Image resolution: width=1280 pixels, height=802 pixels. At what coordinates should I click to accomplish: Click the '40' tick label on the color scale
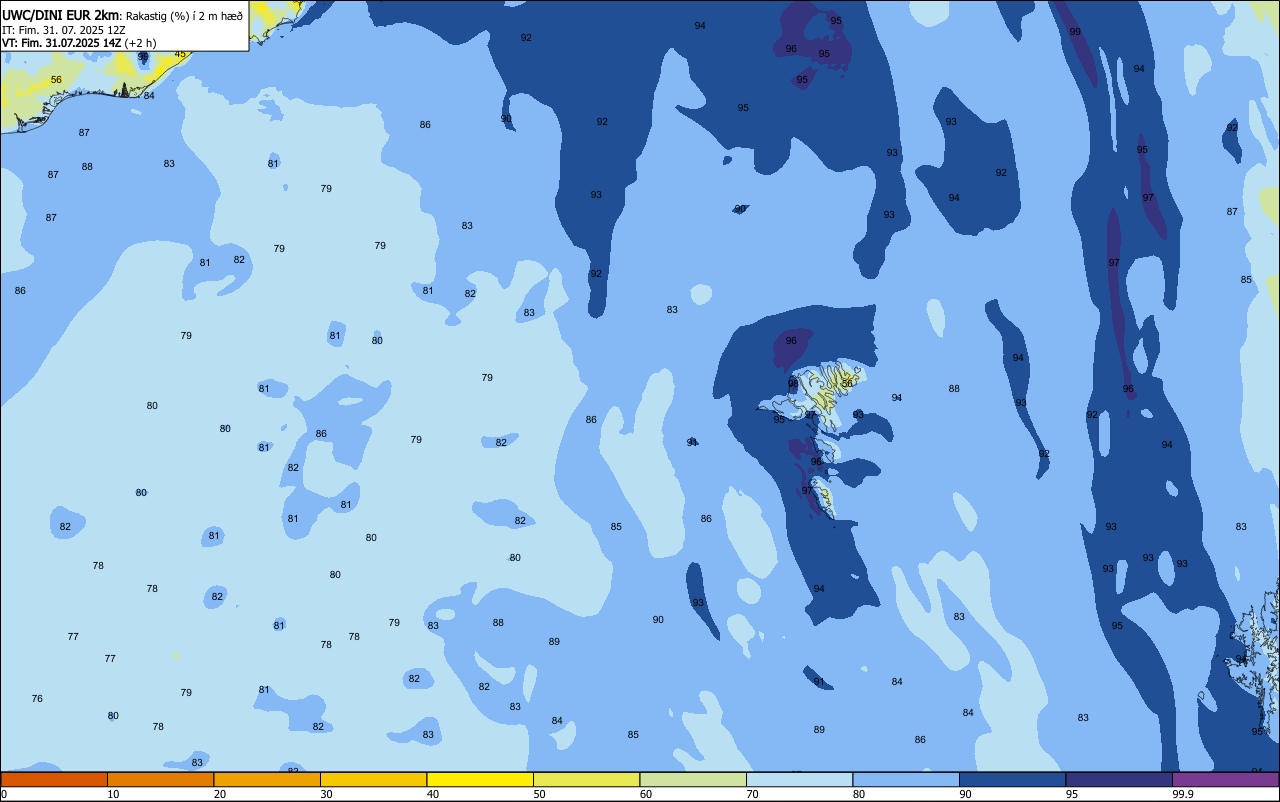(x=432, y=794)
